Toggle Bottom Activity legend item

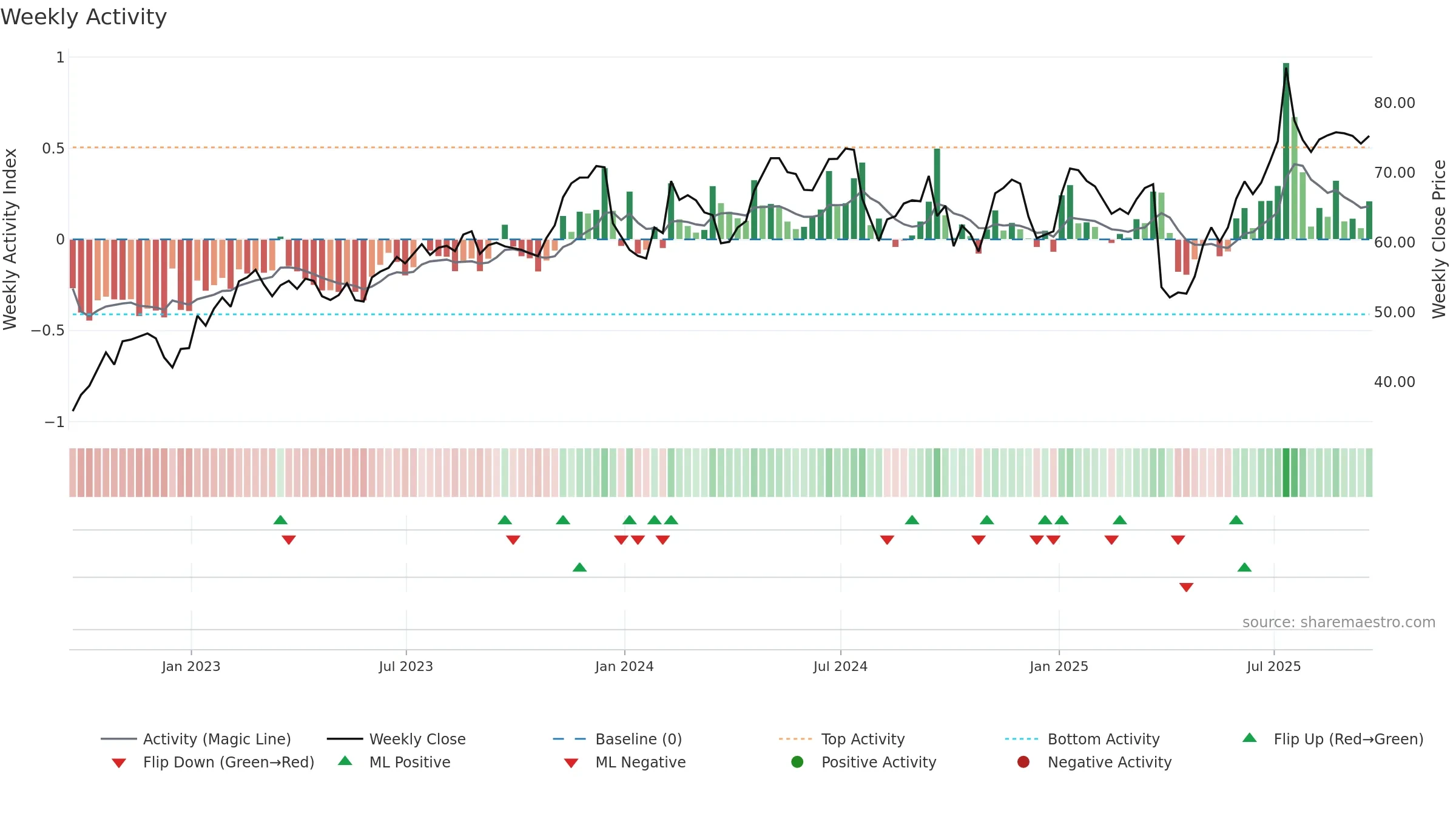(x=1082, y=739)
